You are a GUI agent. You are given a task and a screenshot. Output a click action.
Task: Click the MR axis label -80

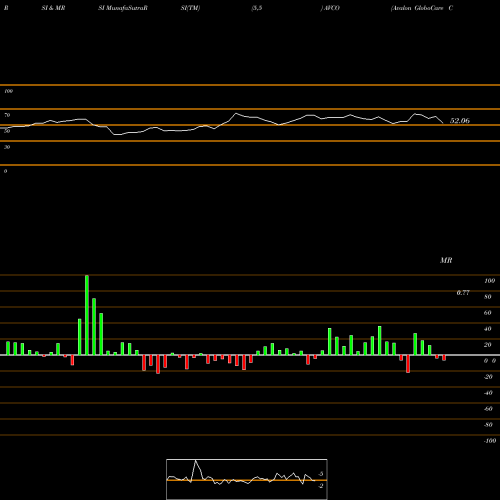click(488, 425)
